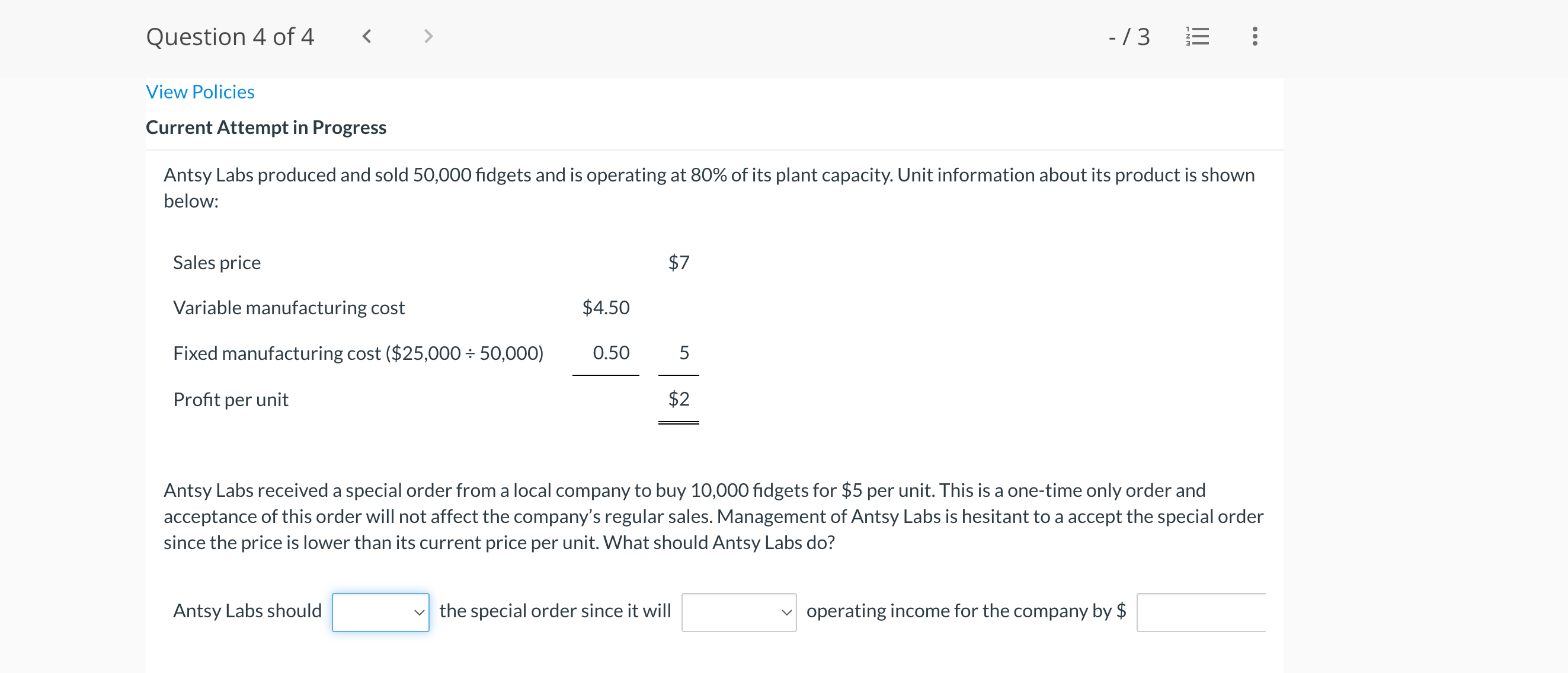Click the 0.50 fixed cost value
The width and height of the screenshot is (1568, 673).
(x=610, y=353)
